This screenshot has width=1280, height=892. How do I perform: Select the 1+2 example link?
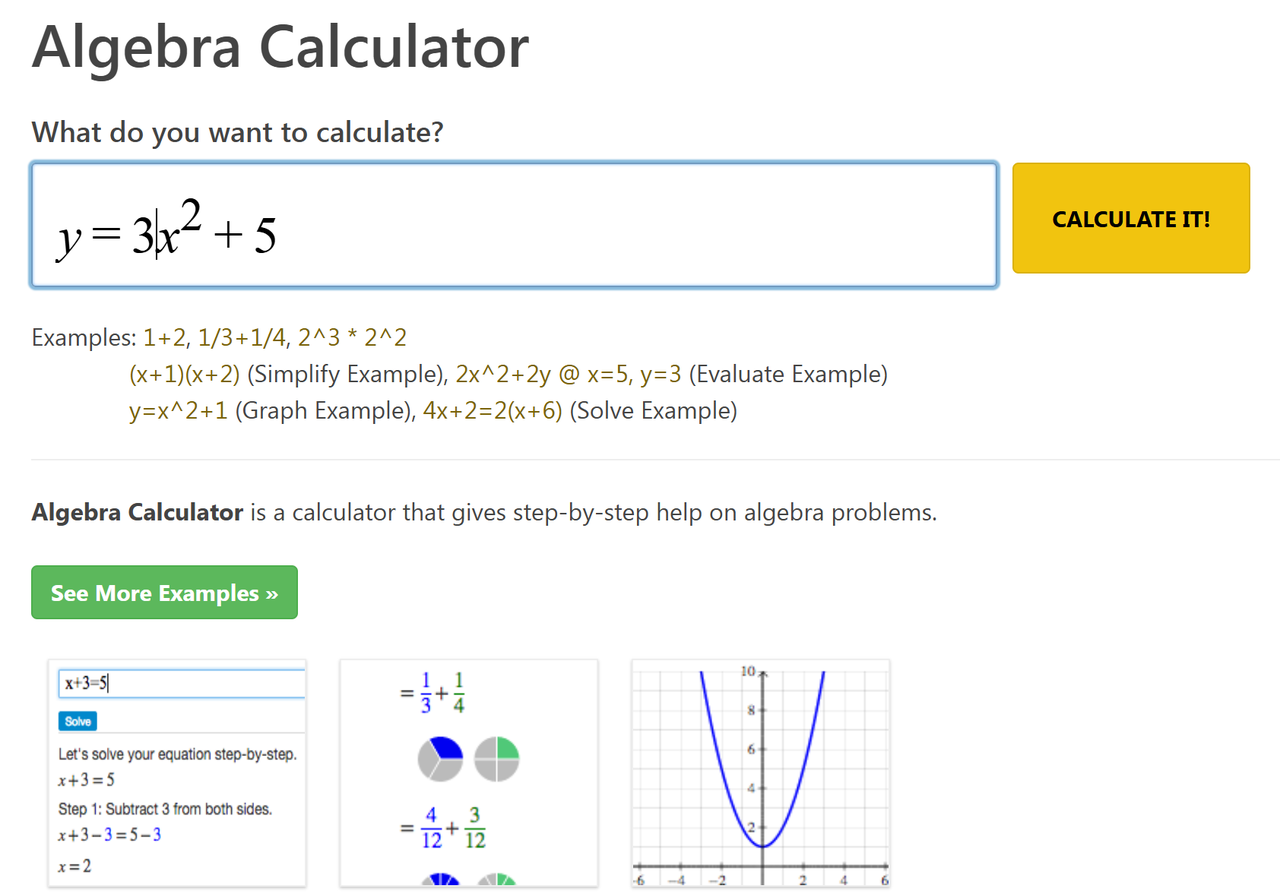163,337
